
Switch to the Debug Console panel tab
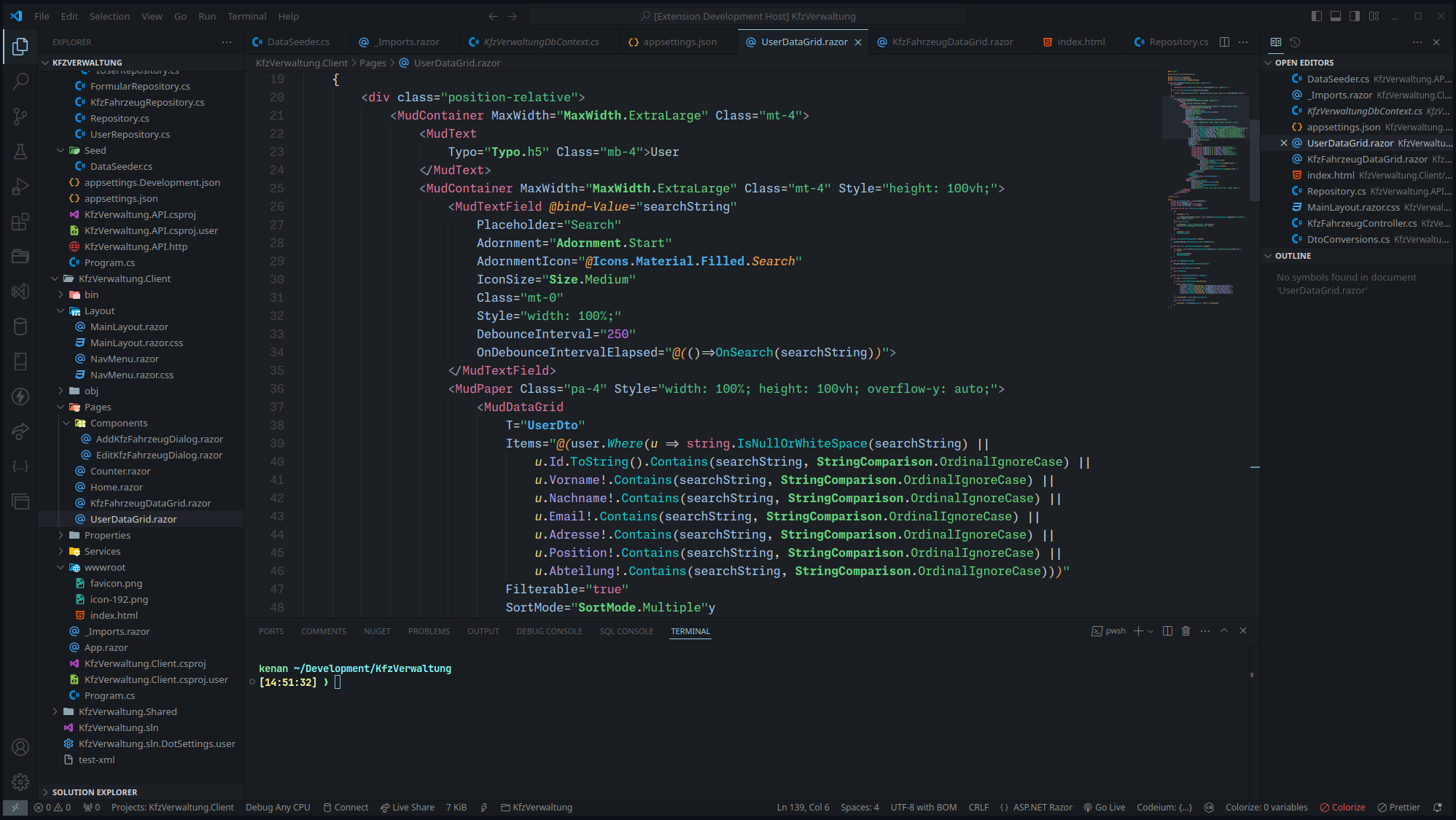tap(549, 631)
